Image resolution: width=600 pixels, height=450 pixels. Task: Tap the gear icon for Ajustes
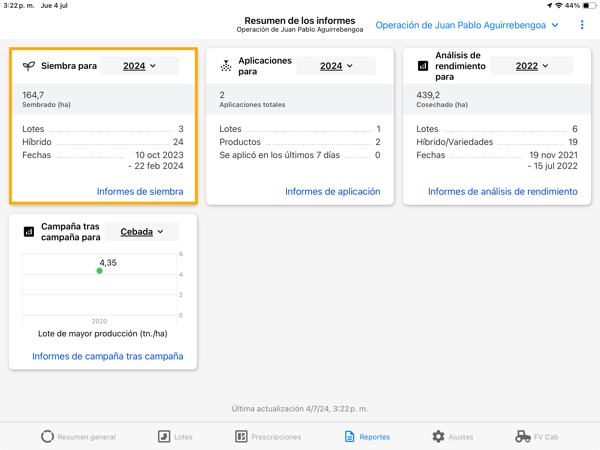[x=438, y=437]
